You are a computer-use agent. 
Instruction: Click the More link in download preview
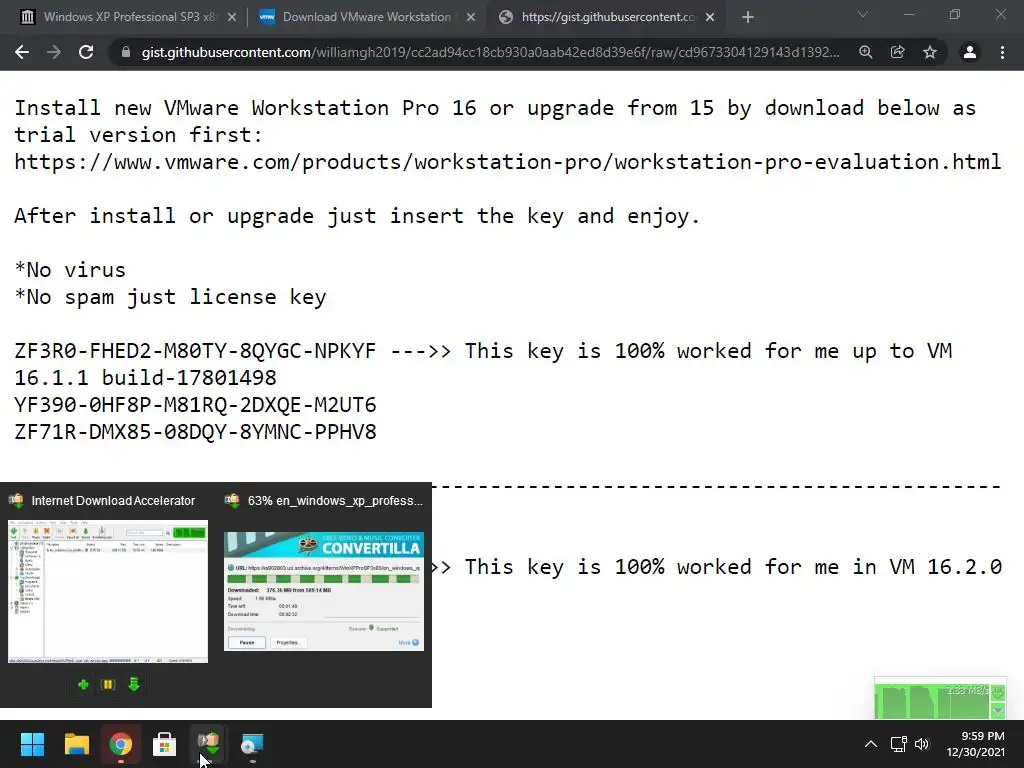tap(409, 643)
